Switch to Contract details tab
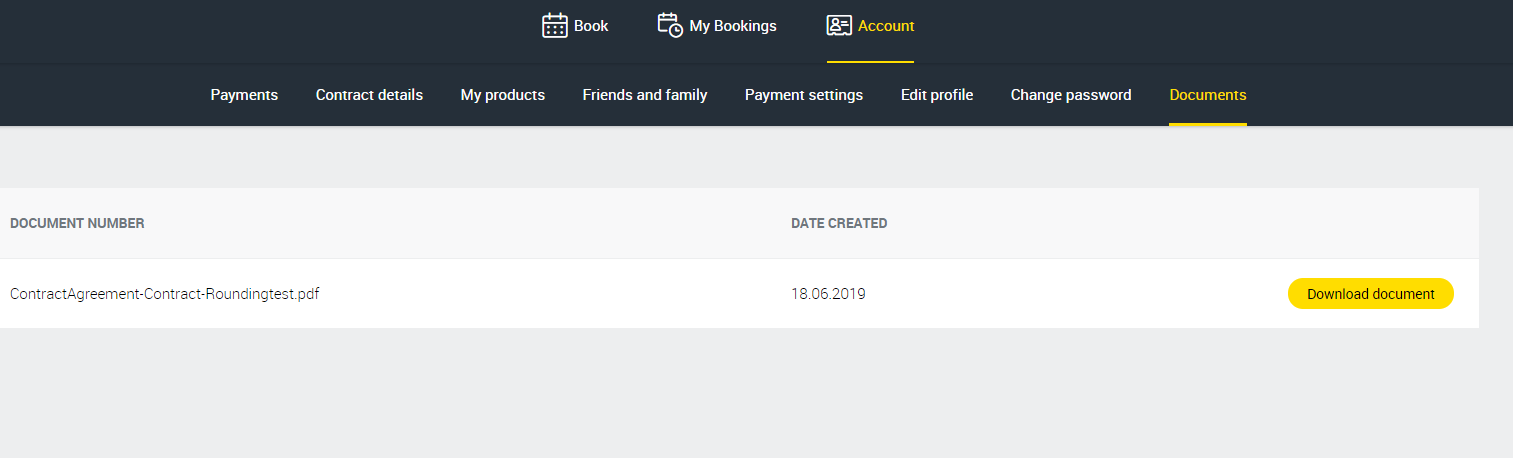The width and height of the screenshot is (1513, 458). pos(369,95)
